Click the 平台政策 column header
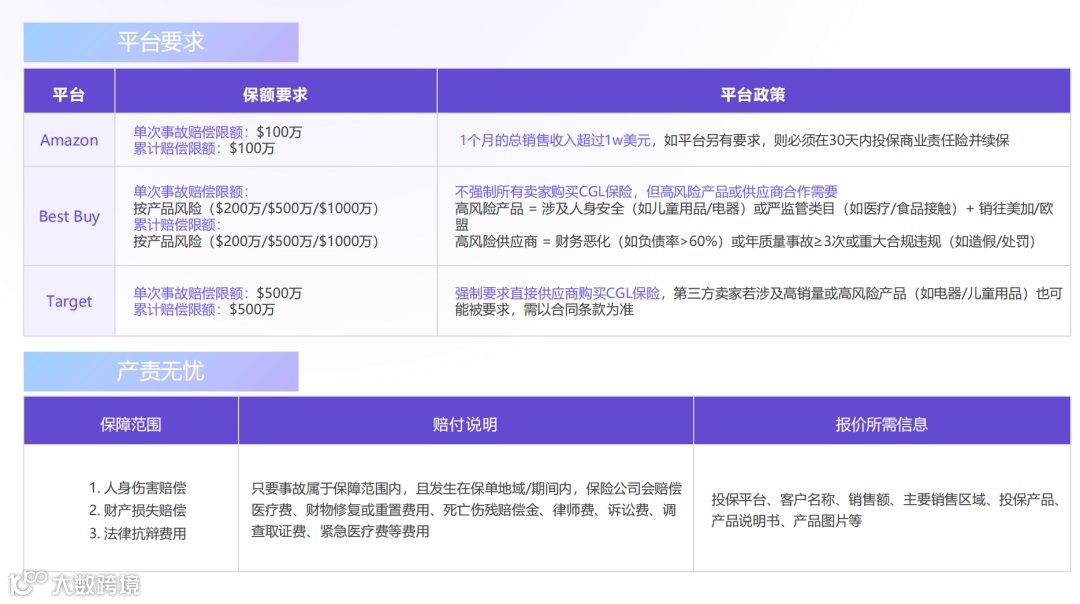This screenshot has width=1080, height=604. coord(753,94)
